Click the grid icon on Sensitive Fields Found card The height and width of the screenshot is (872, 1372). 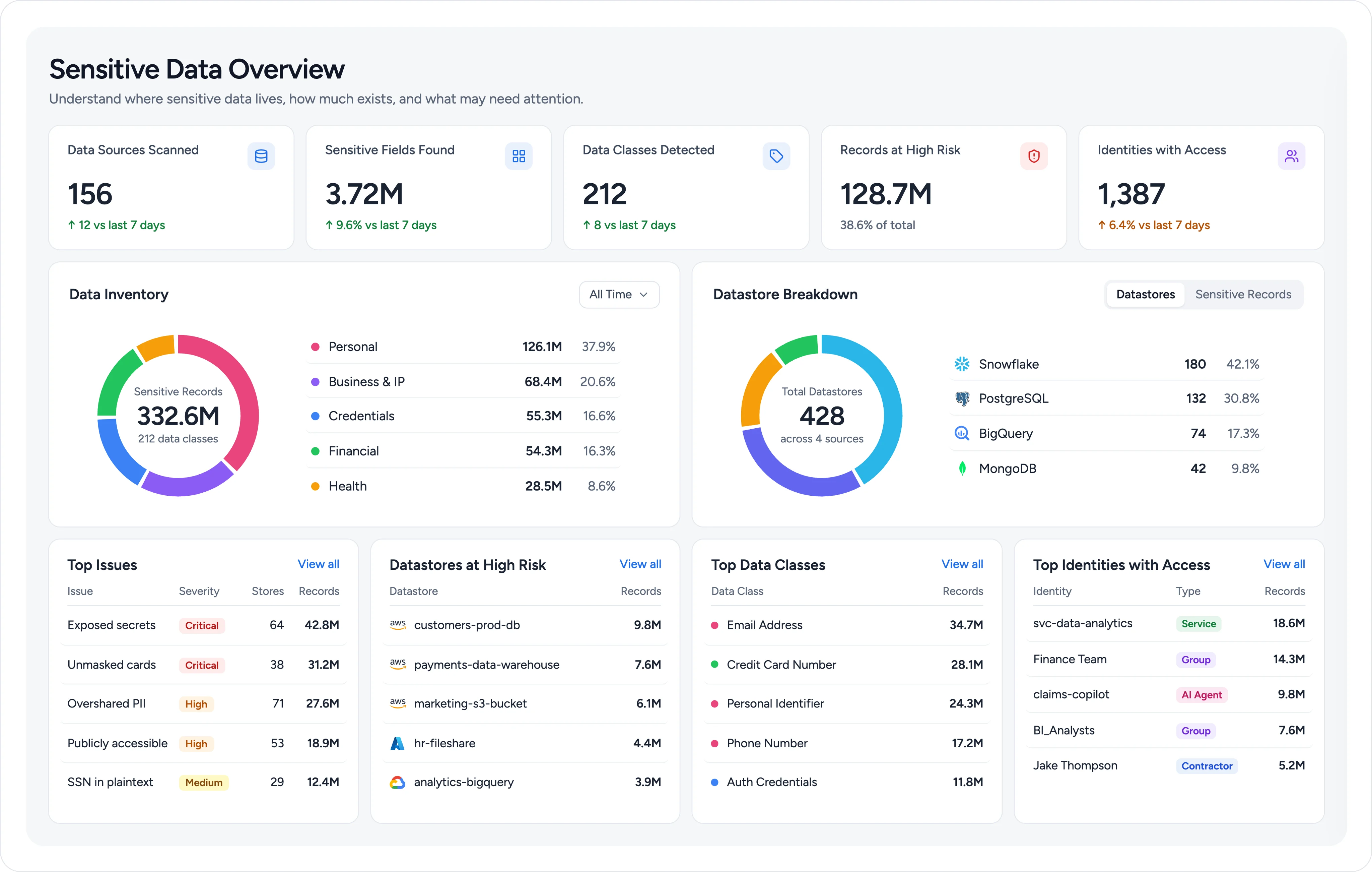click(x=519, y=156)
